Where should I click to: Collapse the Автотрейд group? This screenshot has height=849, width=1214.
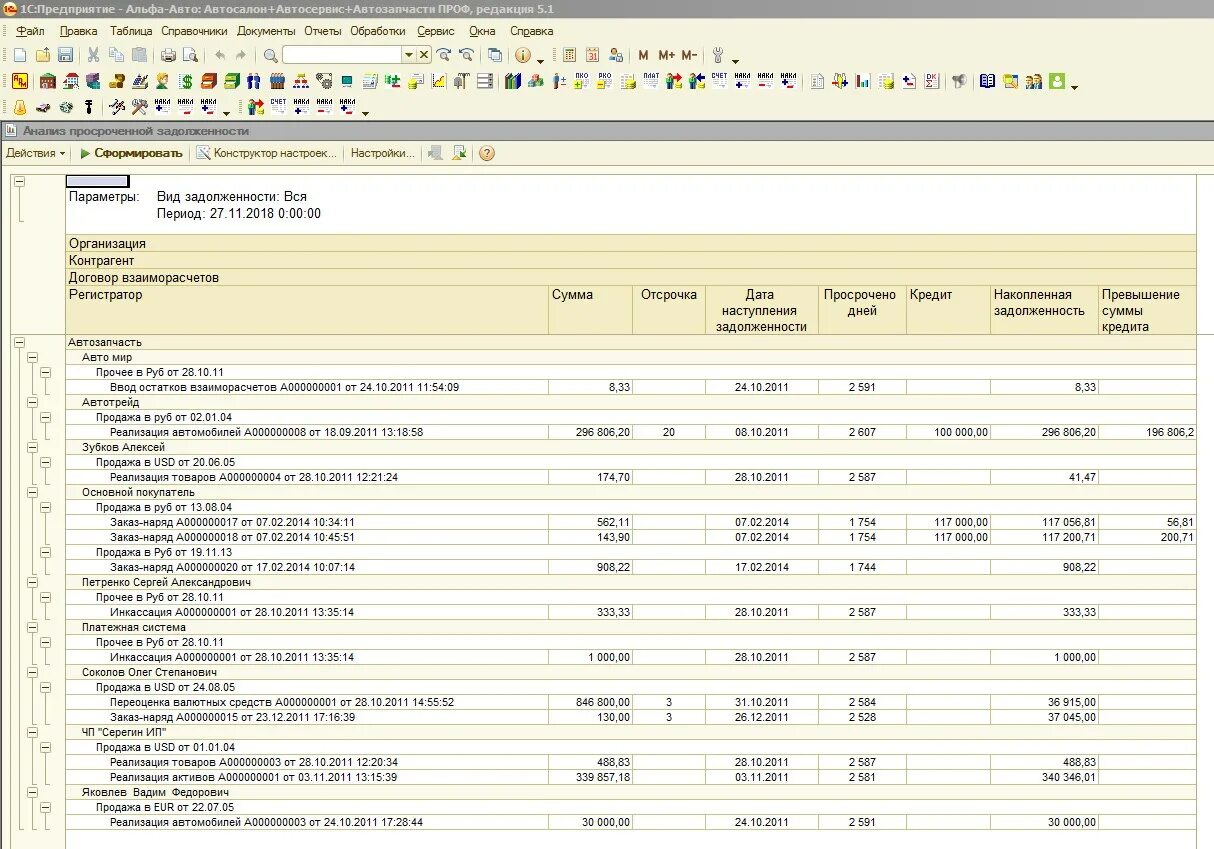(x=32, y=402)
